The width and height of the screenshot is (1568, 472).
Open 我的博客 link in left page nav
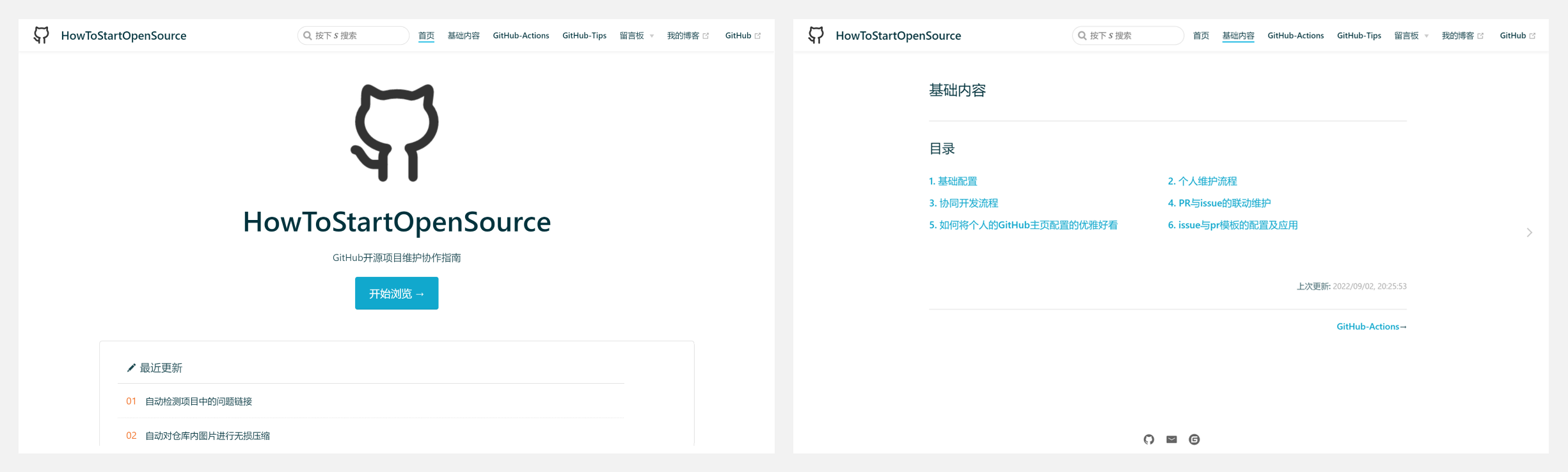click(x=688, y=36)
